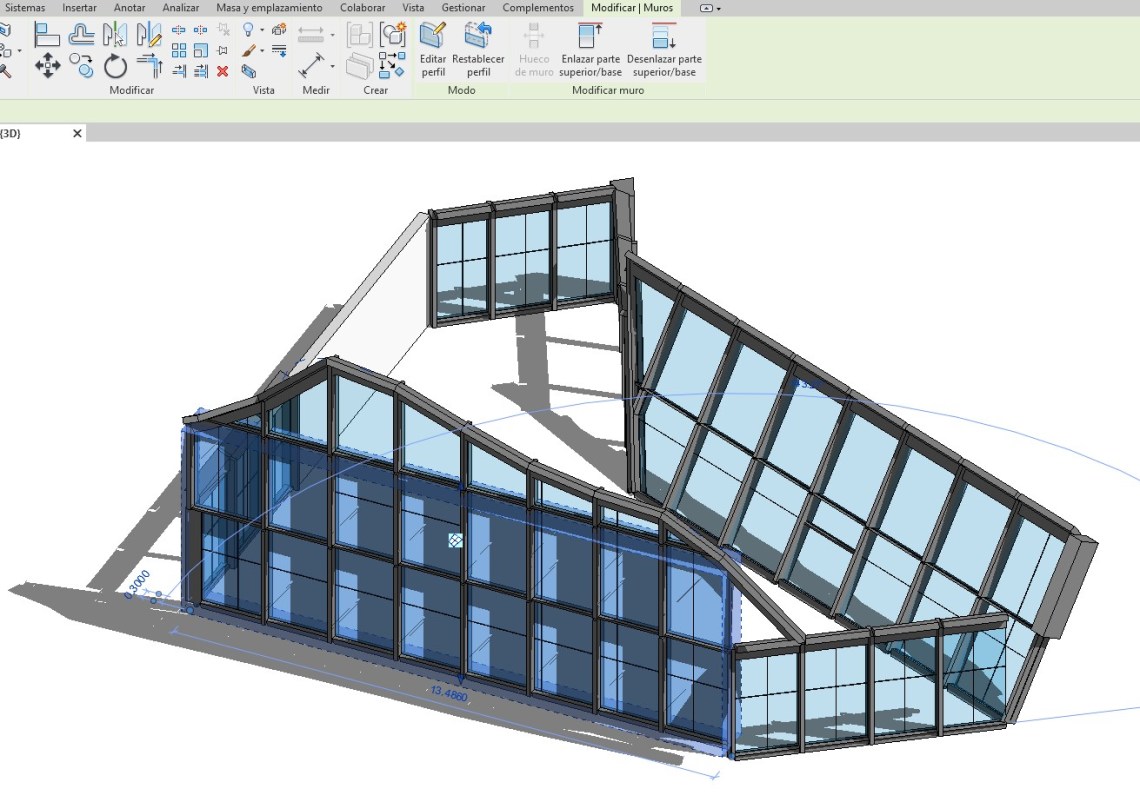This screenshot has height=802, width=1140.
Task: Open Masa y emplazamiento tab
Action: [269, 8]
